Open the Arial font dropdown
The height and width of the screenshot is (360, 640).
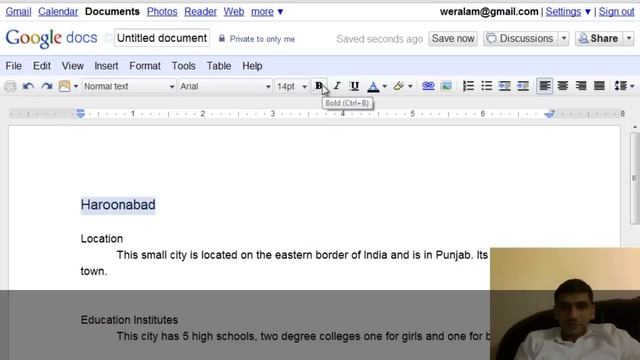pos(225,86)
